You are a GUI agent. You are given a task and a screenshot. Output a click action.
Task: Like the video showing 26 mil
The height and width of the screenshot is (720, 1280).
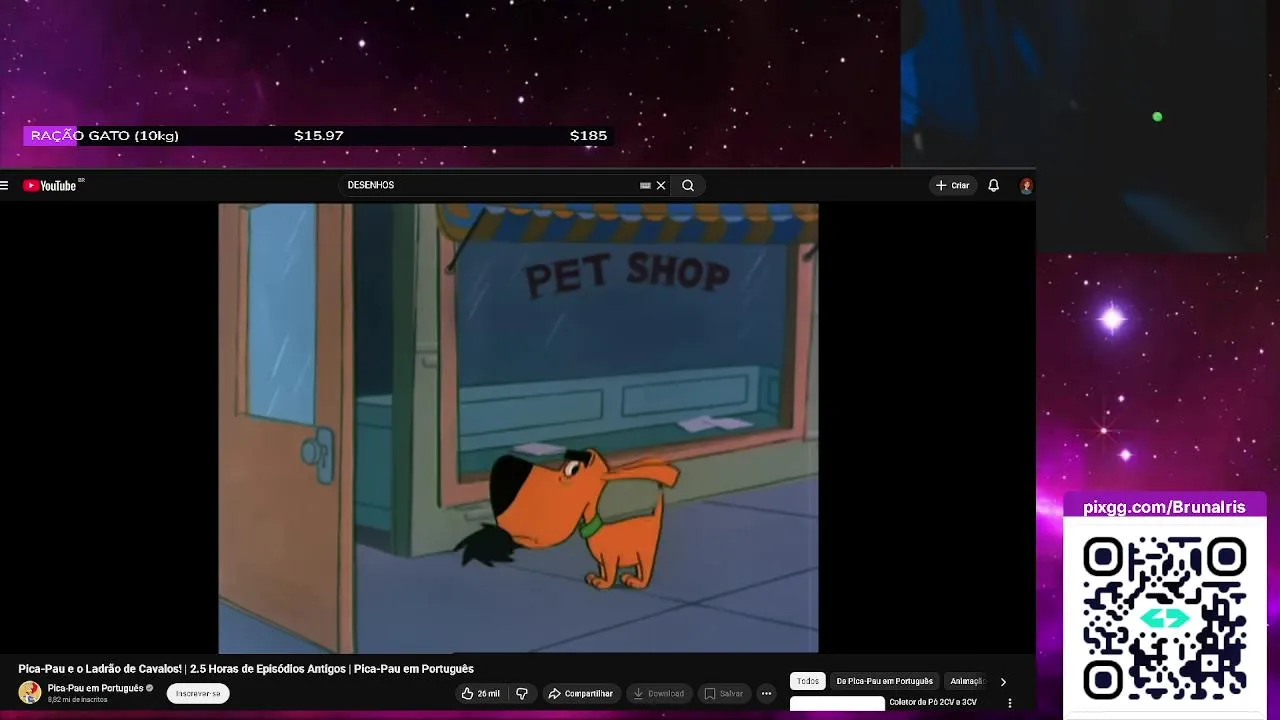pyautogui.click(x=481, y=693)
